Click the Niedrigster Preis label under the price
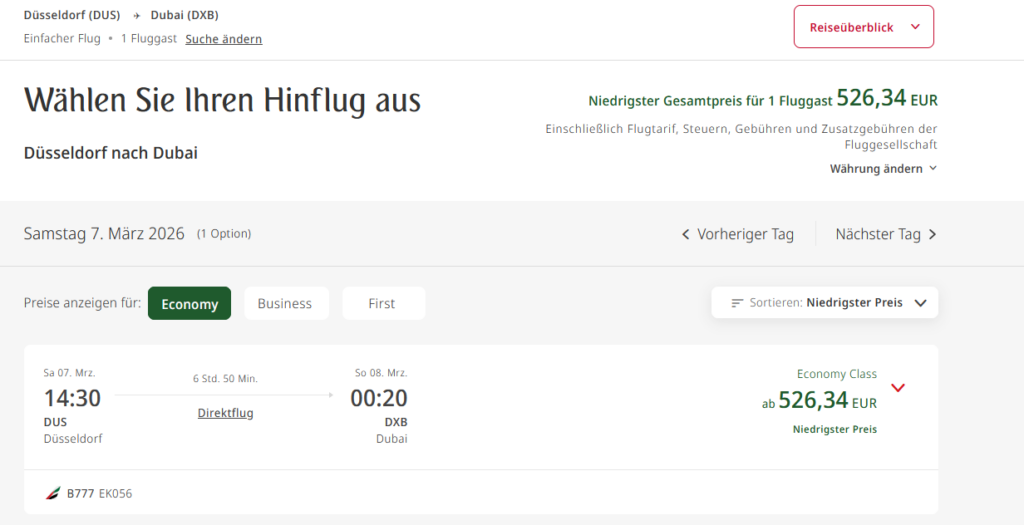The image size is (1024, 525). 835,429
